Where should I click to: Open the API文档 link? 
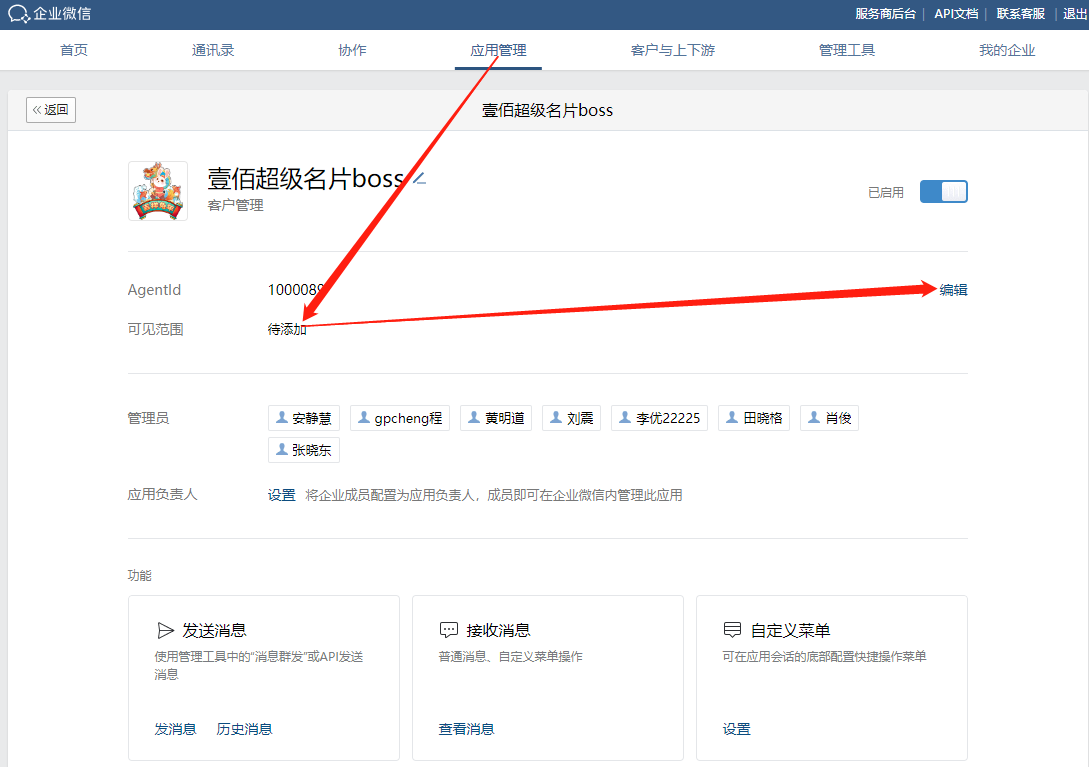[x=956, y=14]
